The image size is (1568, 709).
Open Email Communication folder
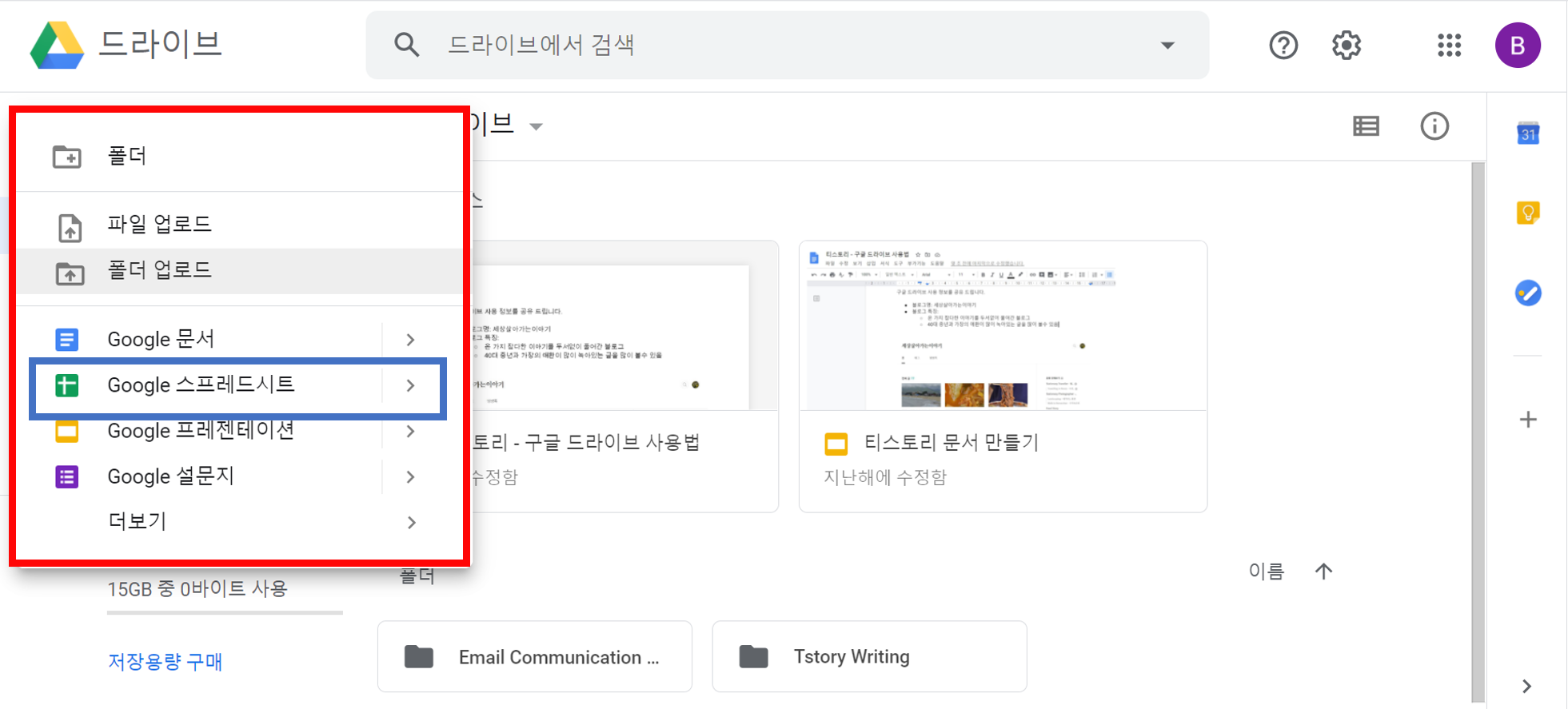click(534, 657)
